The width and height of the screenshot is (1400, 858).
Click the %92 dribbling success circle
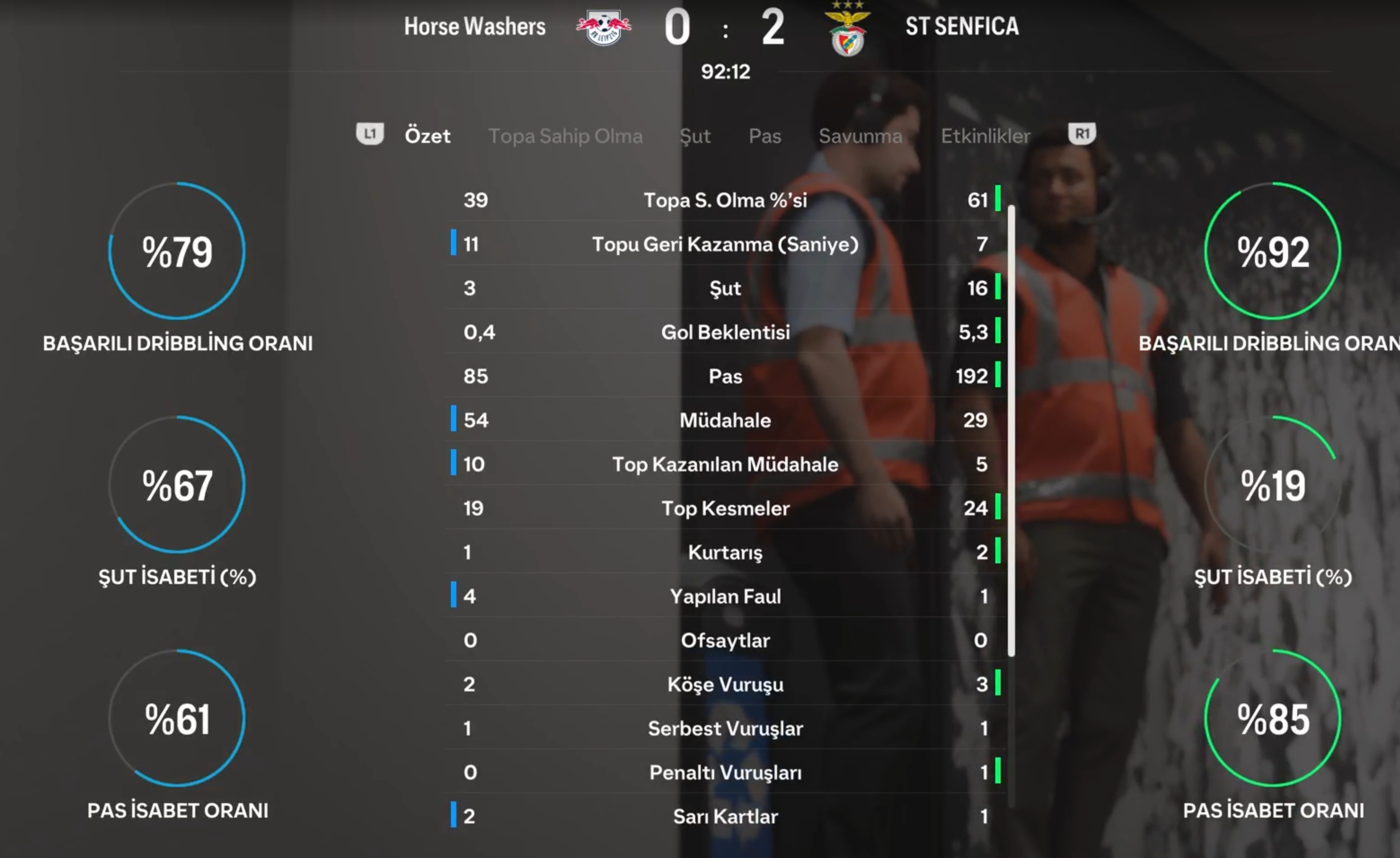click(1273, 251)
